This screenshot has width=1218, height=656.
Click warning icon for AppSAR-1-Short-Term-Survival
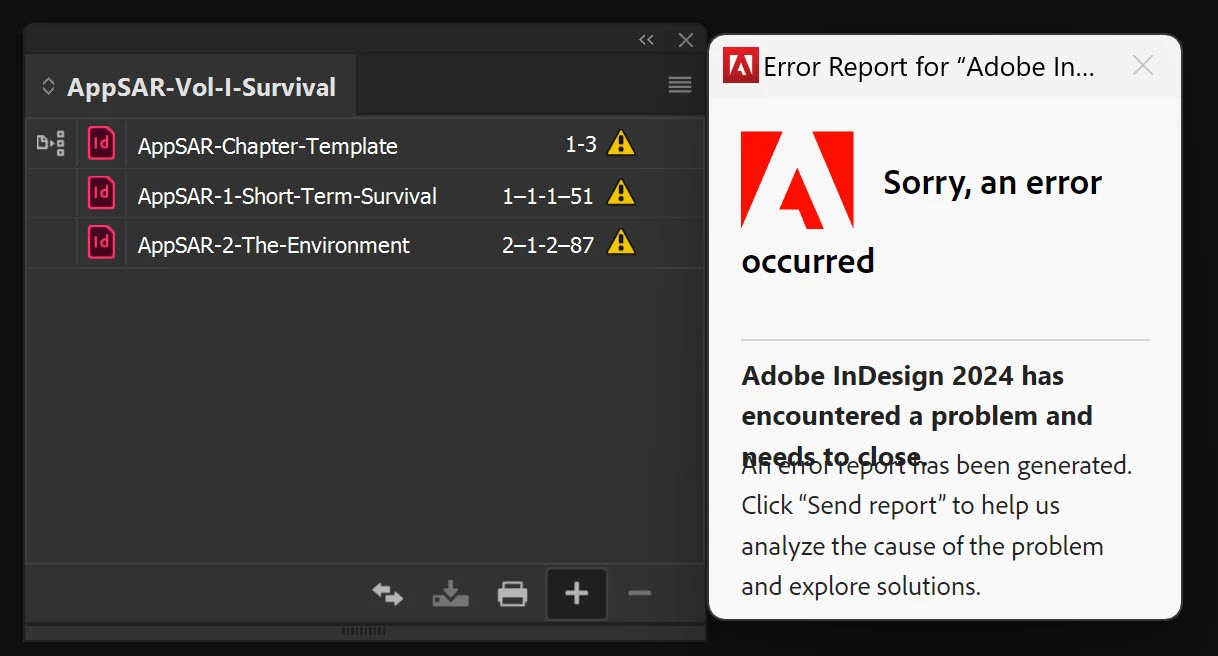pos(621,193)
